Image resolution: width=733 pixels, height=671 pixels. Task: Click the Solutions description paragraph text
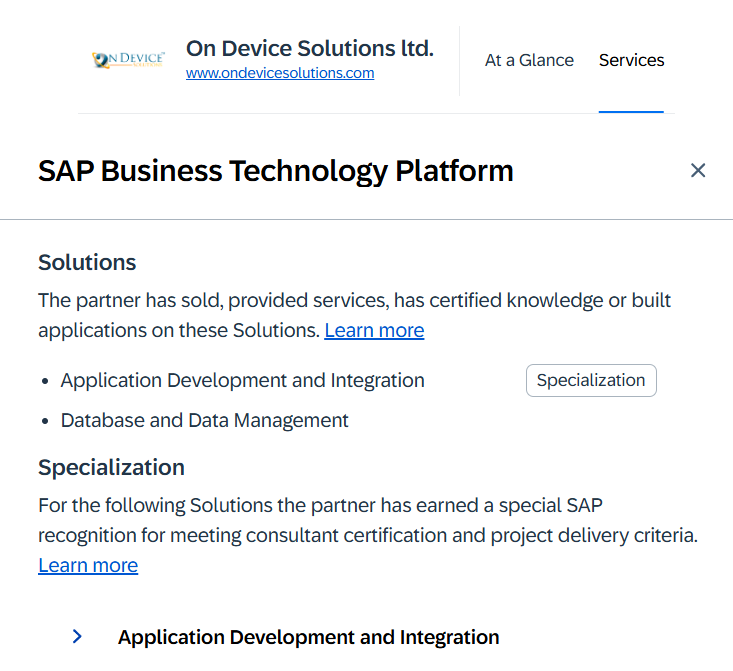(354, 301)
